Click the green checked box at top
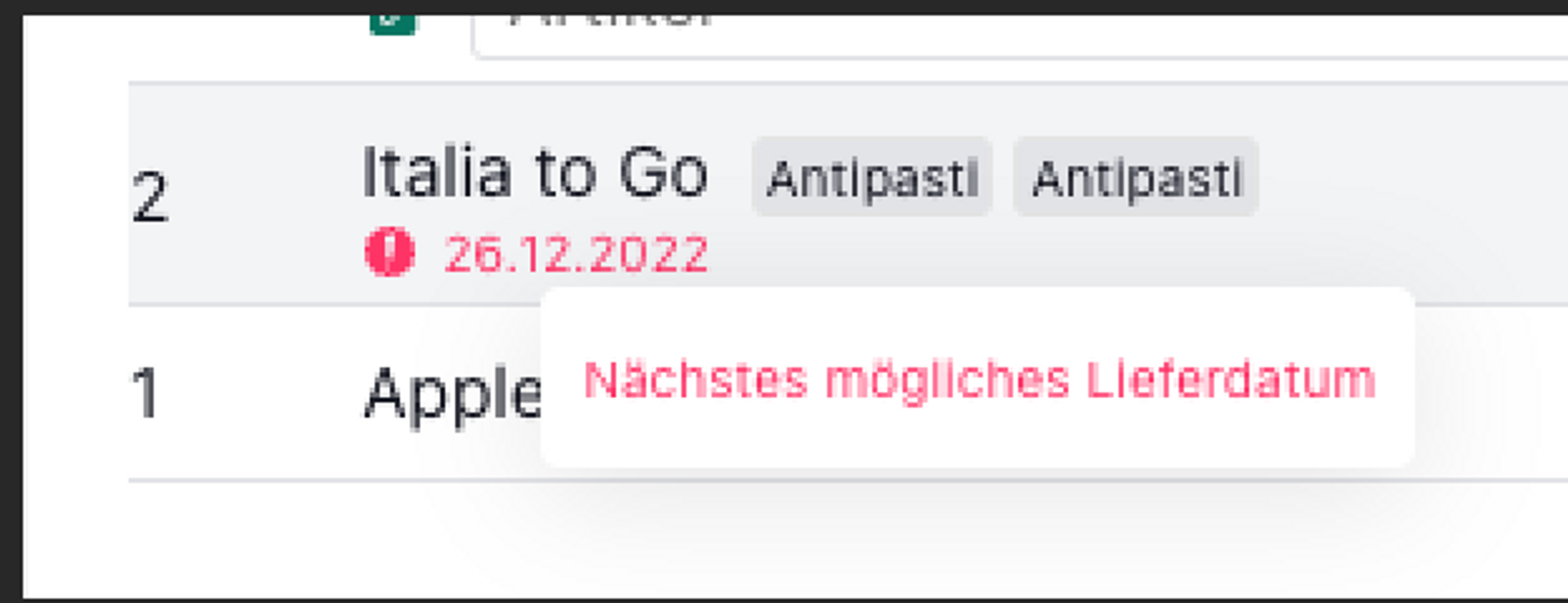This screenshot has height=603, width=1568. click(393, 24)
